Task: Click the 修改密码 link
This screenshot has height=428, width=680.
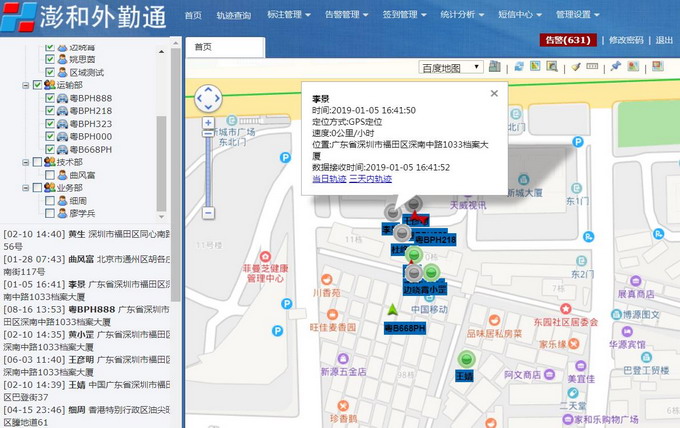Action: [626, 40]
